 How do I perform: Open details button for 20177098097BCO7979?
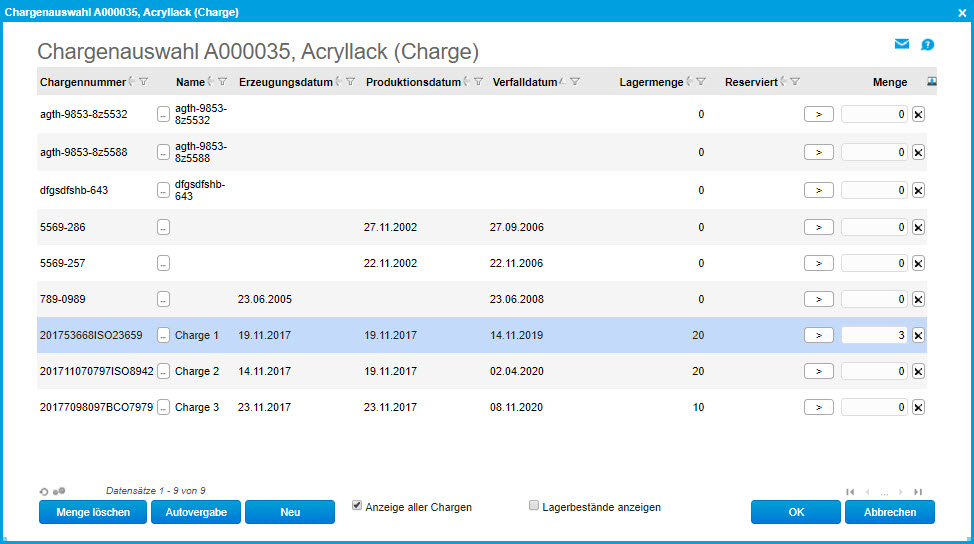tap(163, 407)
